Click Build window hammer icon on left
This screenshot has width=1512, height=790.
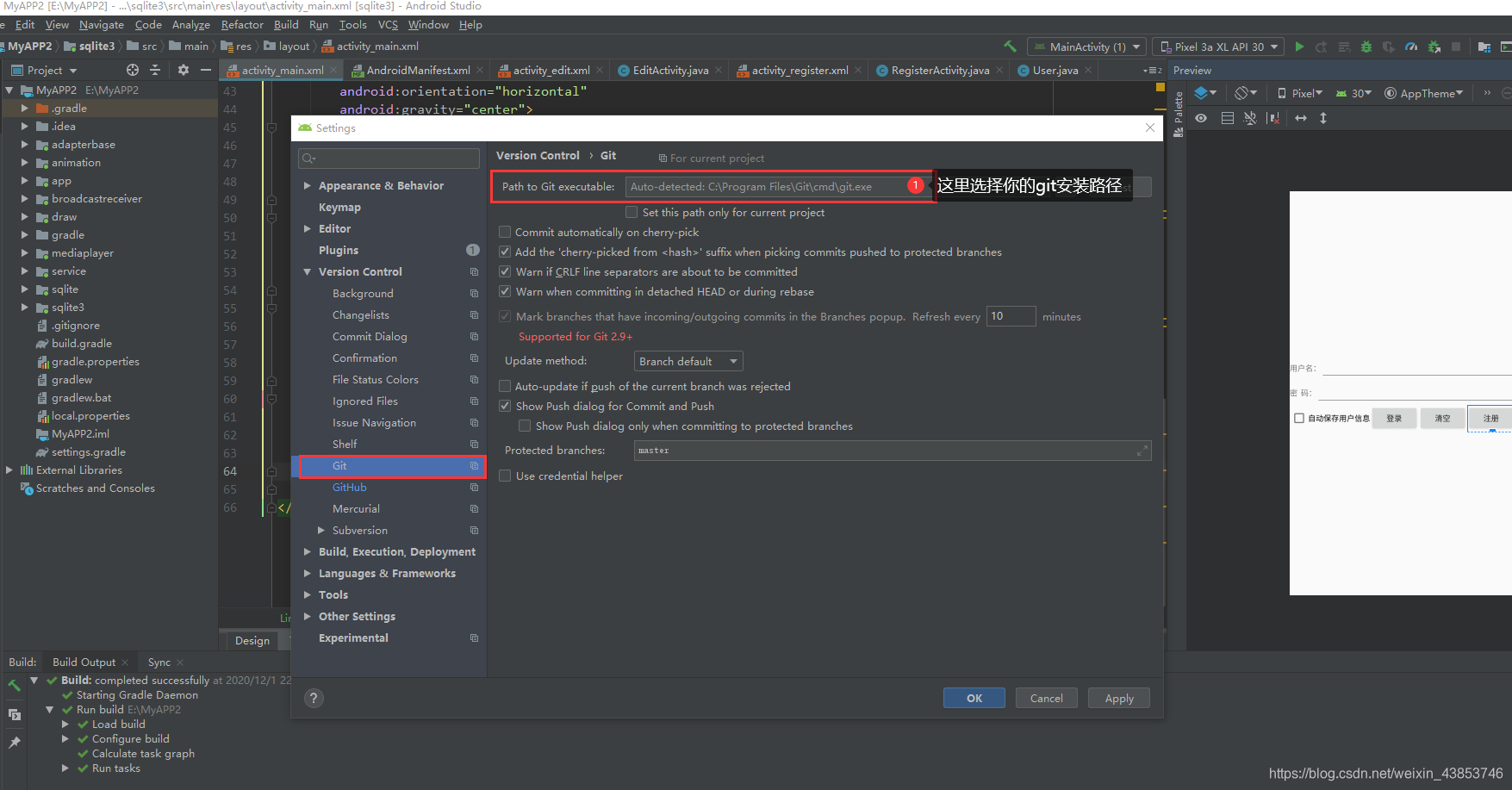[x=15, y=685]
